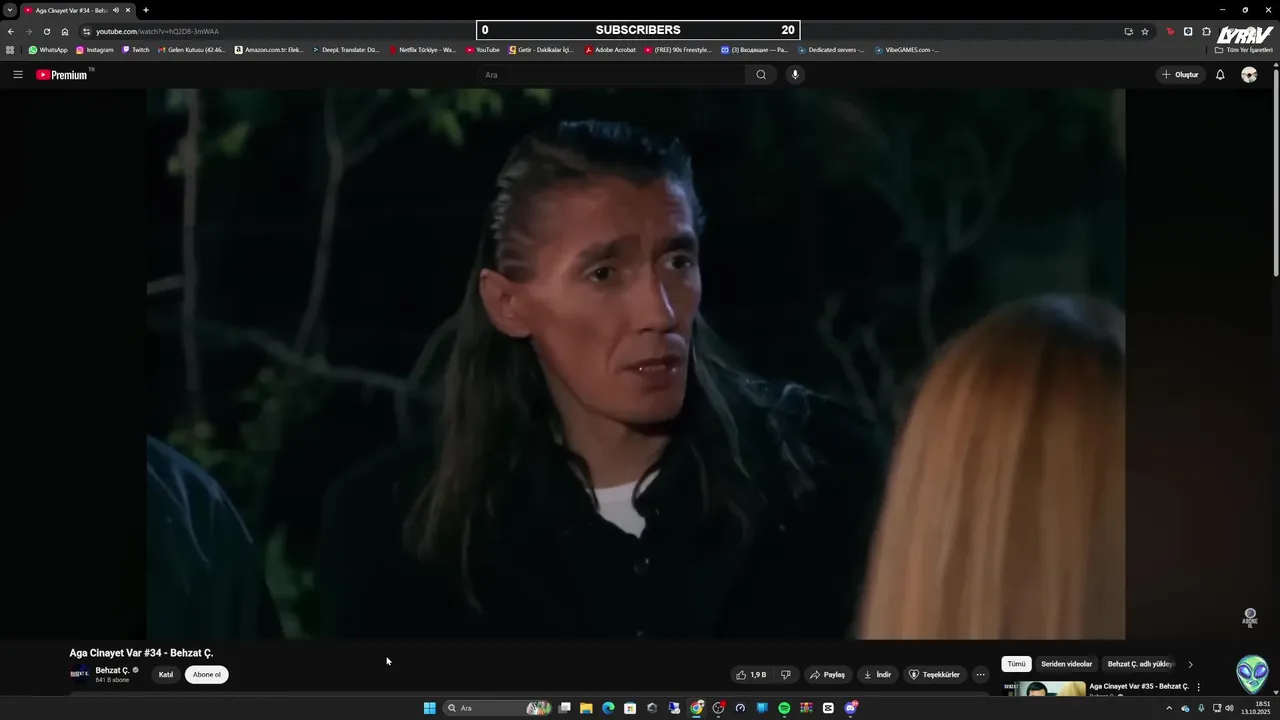Click the Teşekkürler thanks button

click(x=934, y=675)
